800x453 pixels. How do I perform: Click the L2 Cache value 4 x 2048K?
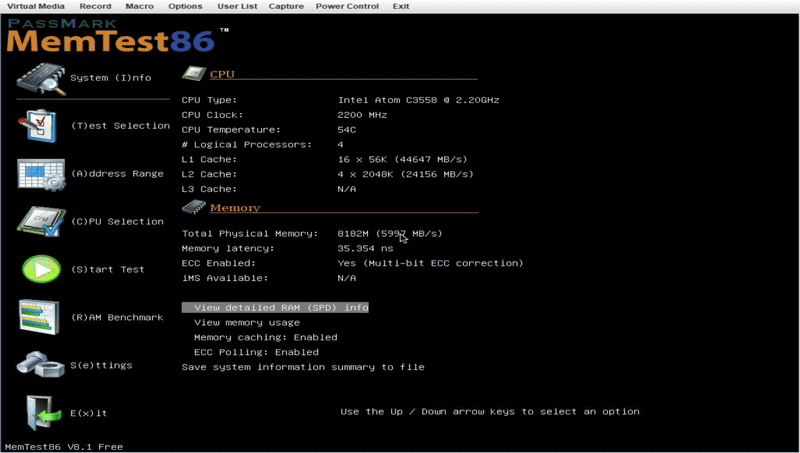pos(406,174)
